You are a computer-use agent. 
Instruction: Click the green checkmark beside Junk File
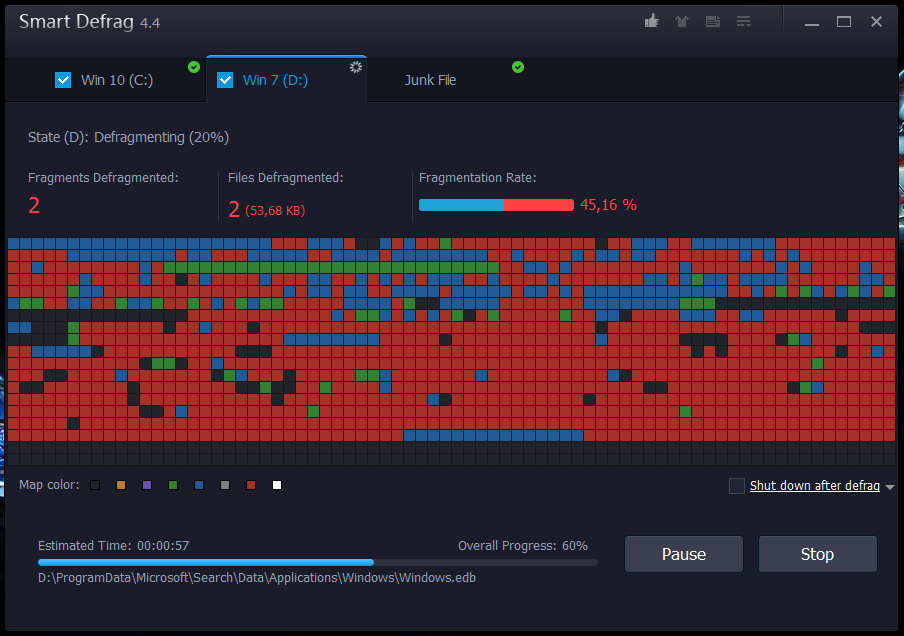pyautogui.click(x=518, y=67)
